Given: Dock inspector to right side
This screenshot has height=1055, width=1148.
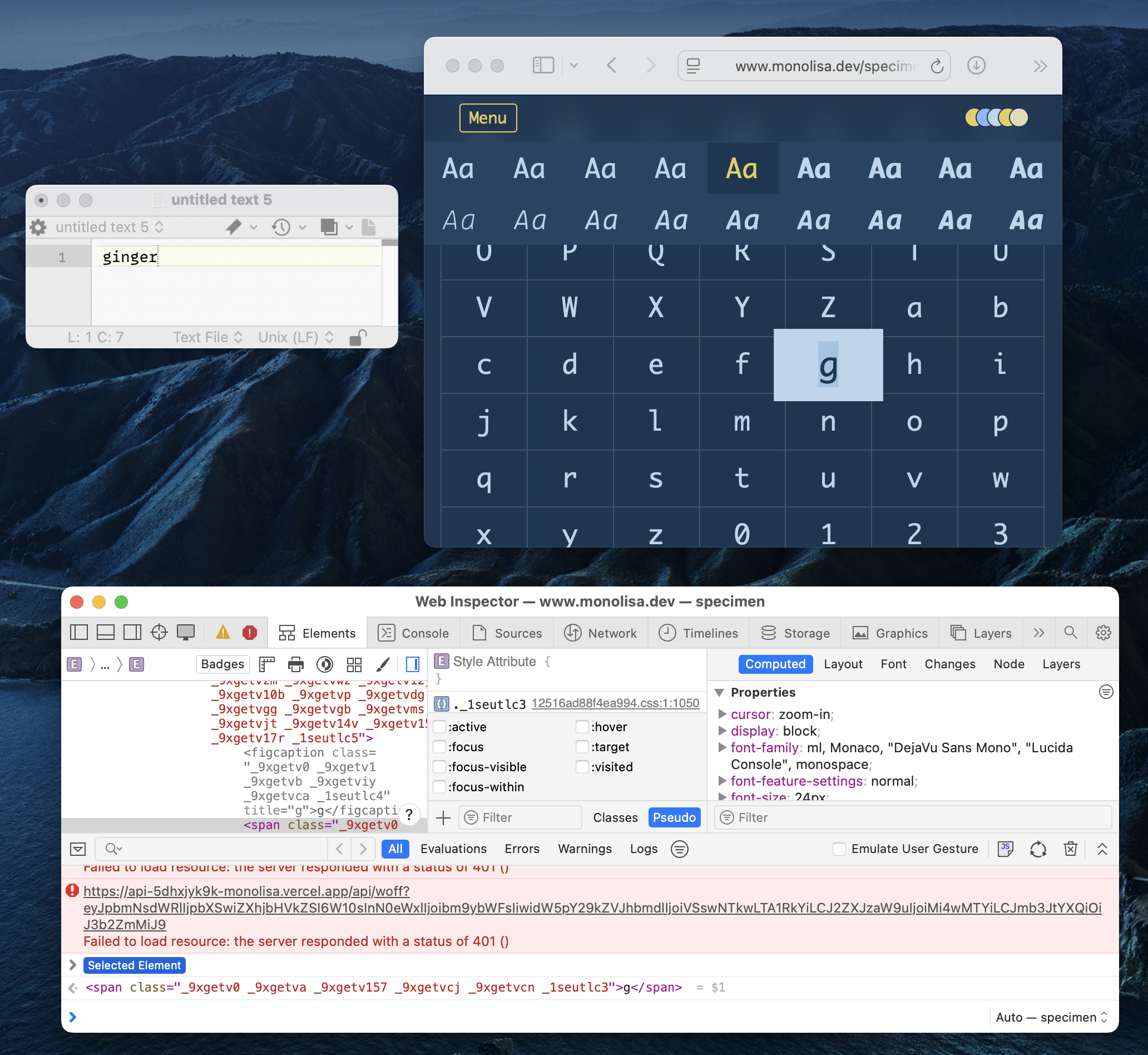Looking at the screenshot, I should click(x=132, y=633).
